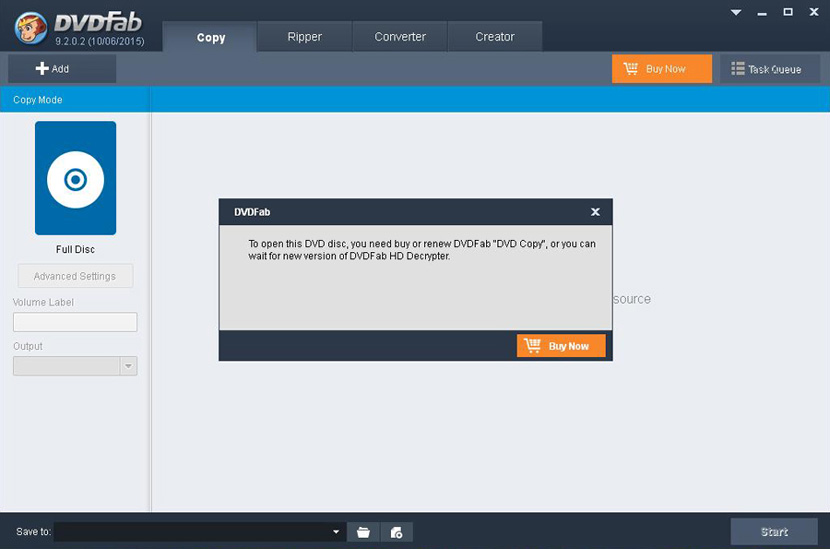This screenshot has width=830, height=549.
Task: Close the DVDFab main window
Action: [814, 12]
